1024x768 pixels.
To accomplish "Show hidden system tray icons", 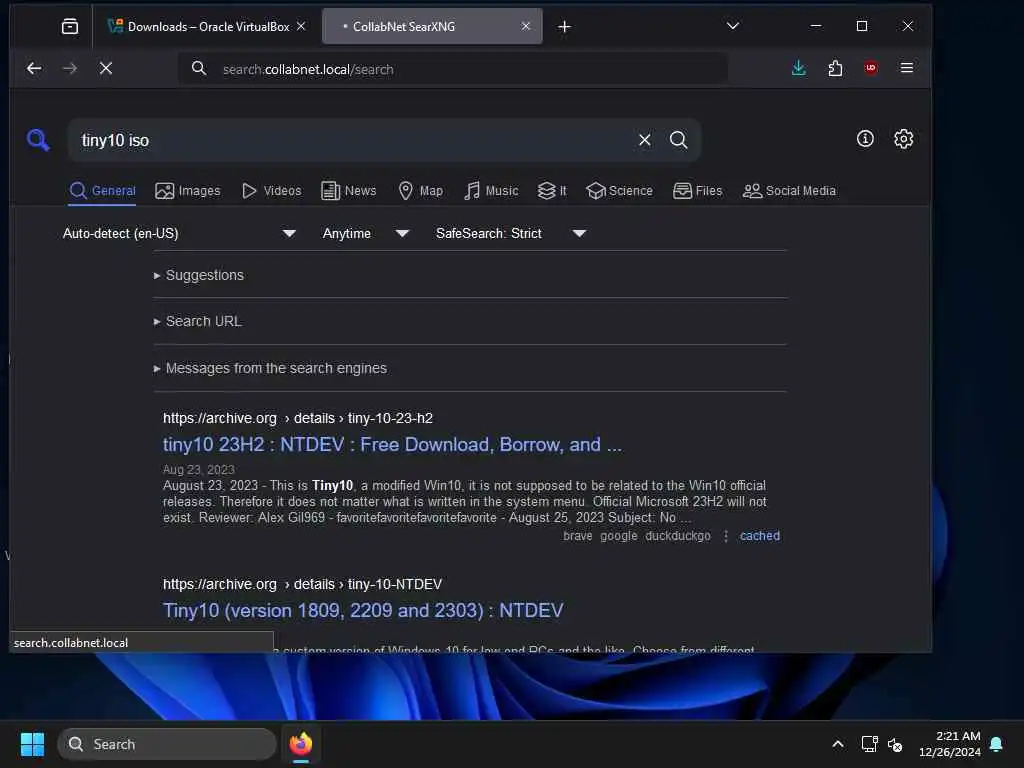I will click(x=838, y=744).
